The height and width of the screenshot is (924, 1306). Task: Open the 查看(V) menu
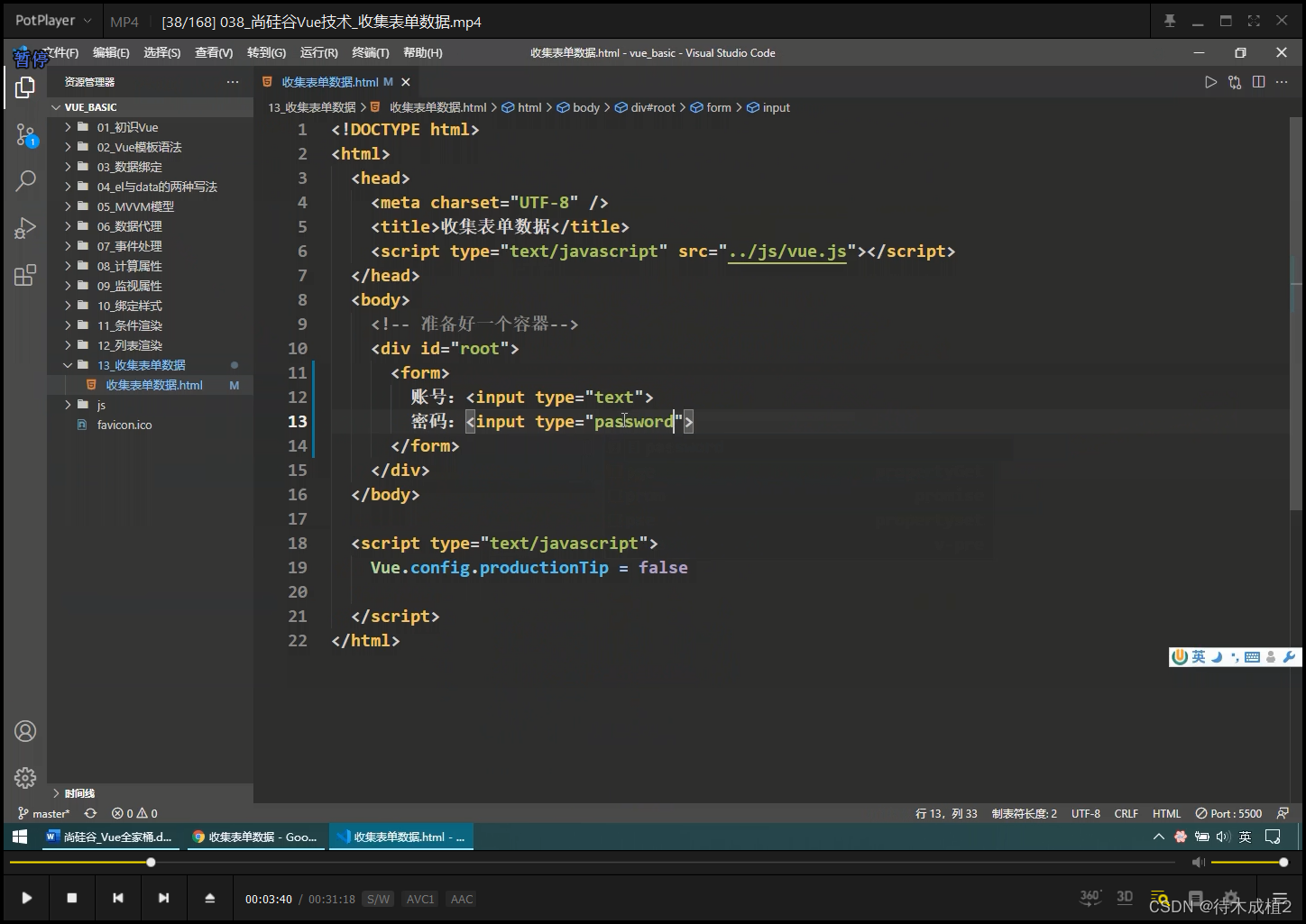[214, 53]
